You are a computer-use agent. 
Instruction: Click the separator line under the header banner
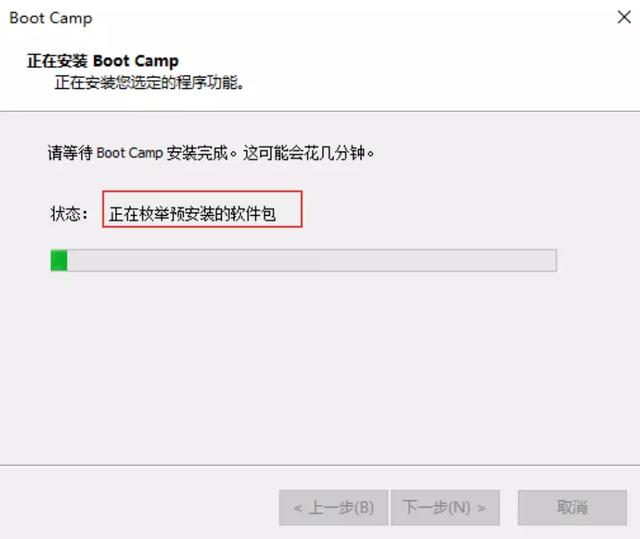tap(320, 111)
